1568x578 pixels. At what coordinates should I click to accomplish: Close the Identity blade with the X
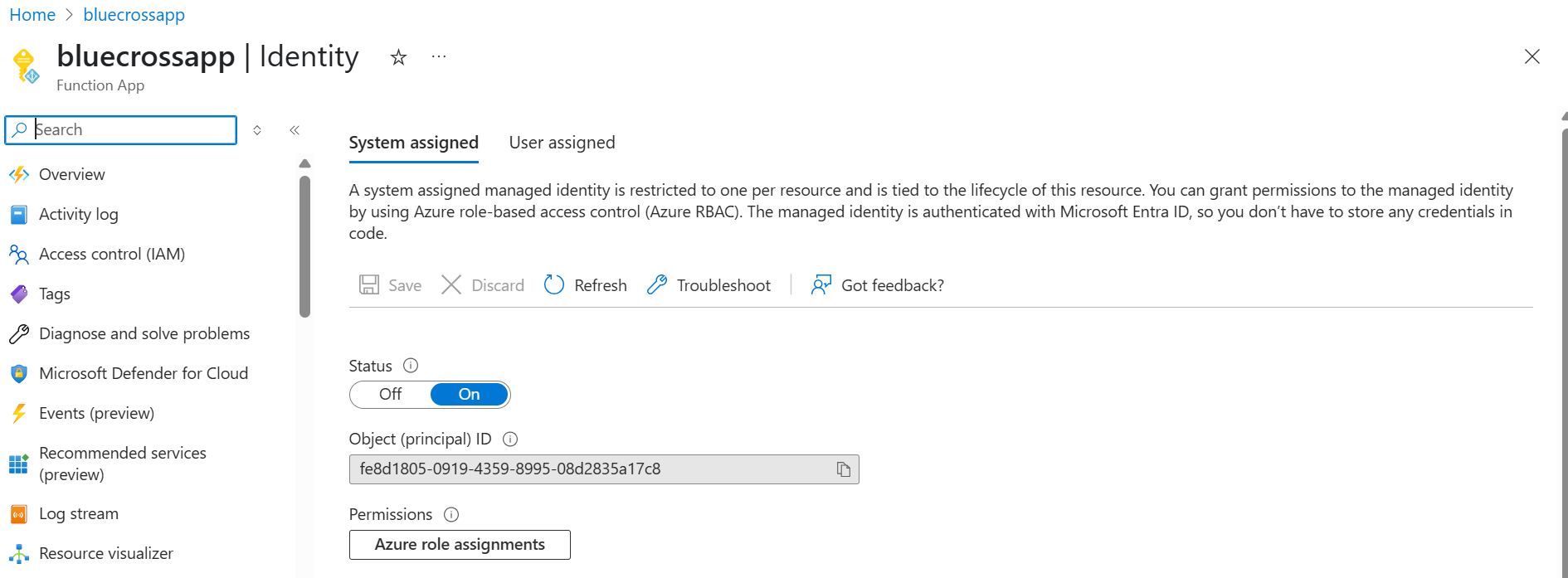1531,56
